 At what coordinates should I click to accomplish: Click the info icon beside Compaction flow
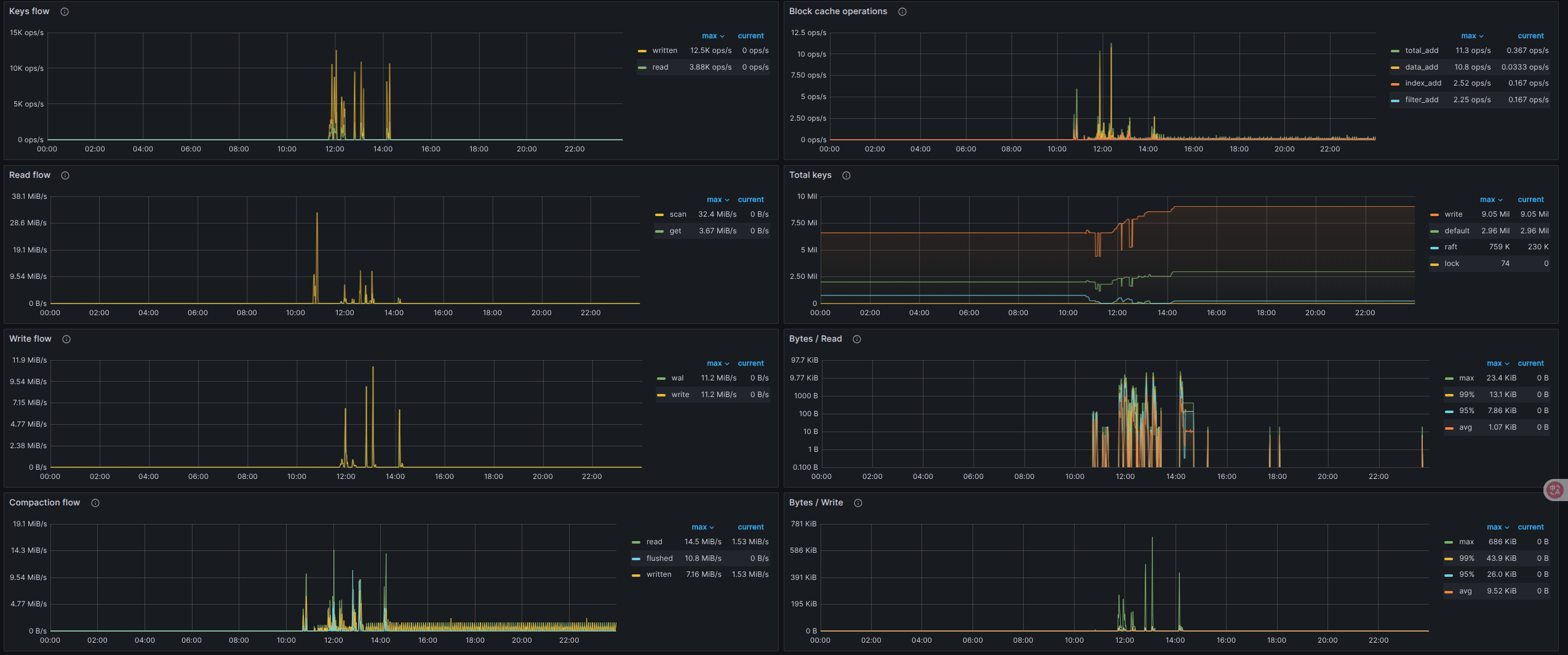coord(95,503)
